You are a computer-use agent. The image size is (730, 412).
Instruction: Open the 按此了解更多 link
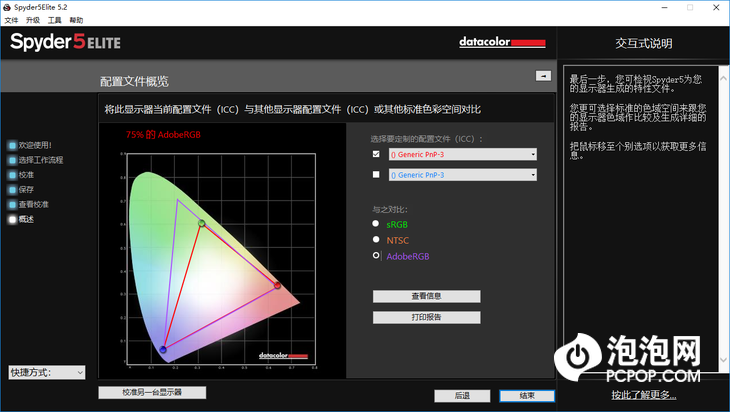click(x=644, y=395)
